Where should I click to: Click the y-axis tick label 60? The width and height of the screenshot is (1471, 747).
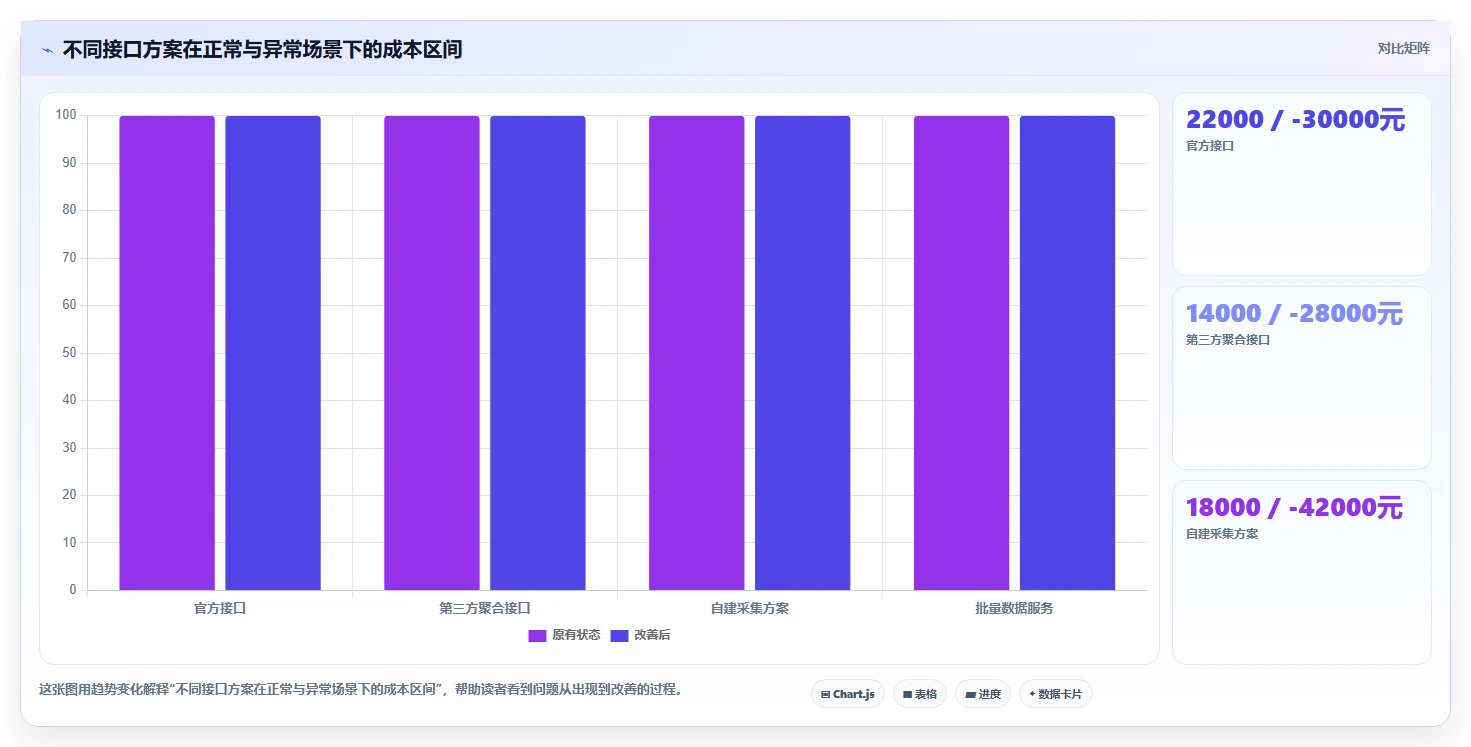click(69, 305)
